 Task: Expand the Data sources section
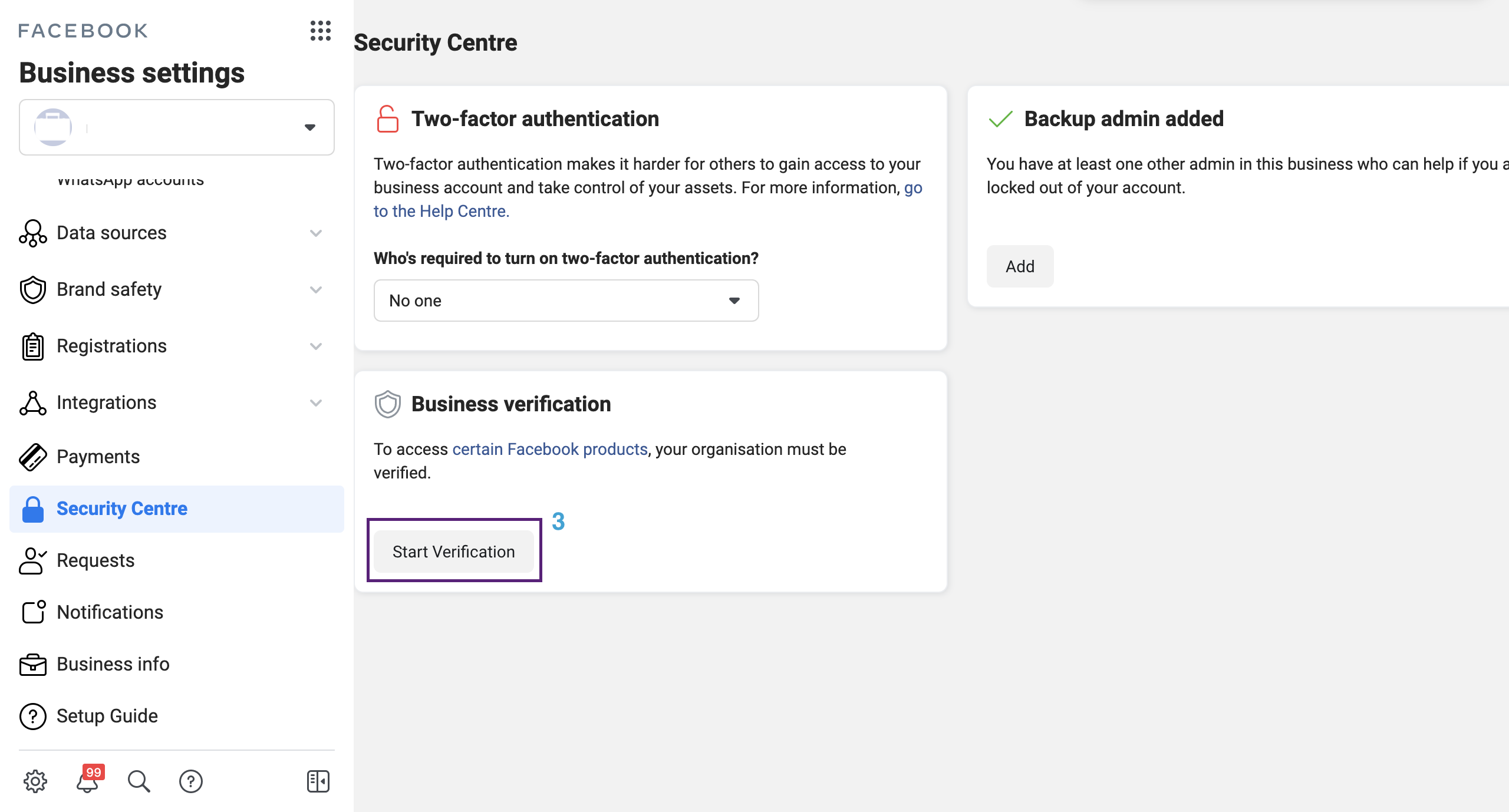click(x=316, y=233)
